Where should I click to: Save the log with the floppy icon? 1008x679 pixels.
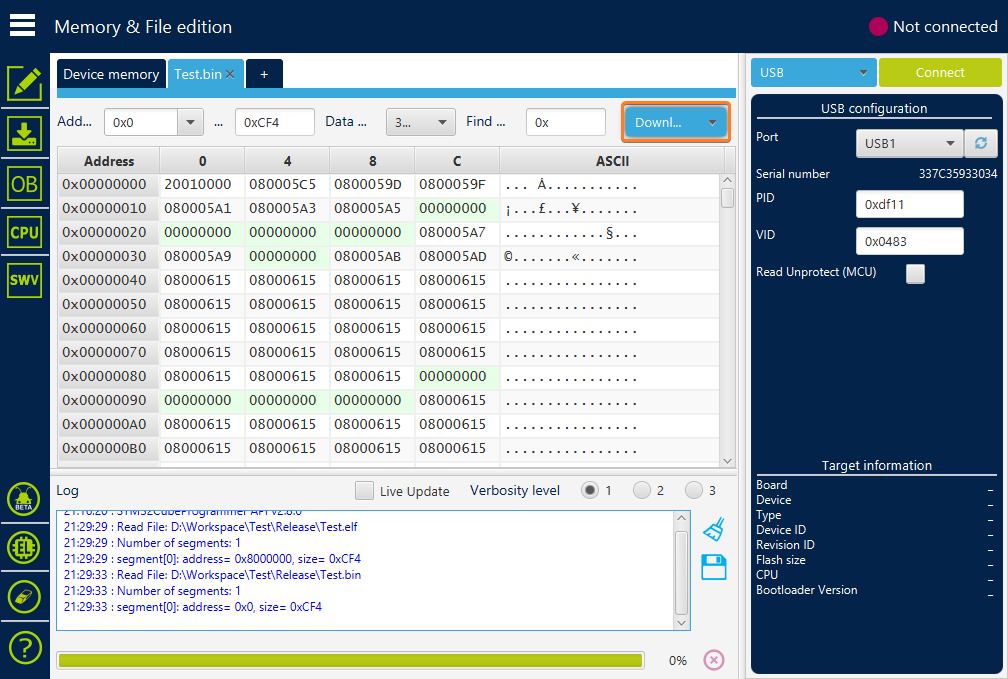coord(714,567)
